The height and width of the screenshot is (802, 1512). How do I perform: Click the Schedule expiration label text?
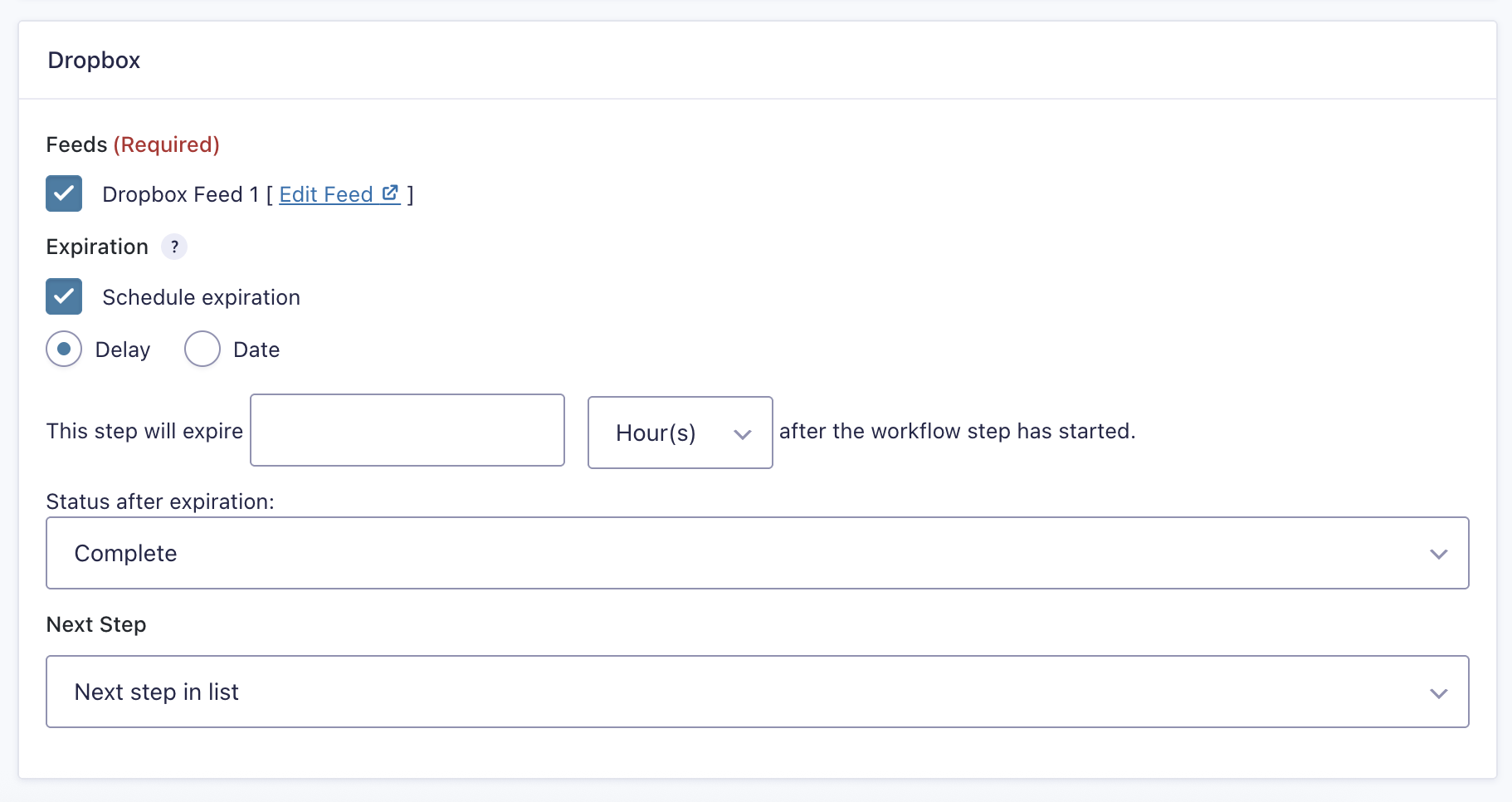(201, 297)
